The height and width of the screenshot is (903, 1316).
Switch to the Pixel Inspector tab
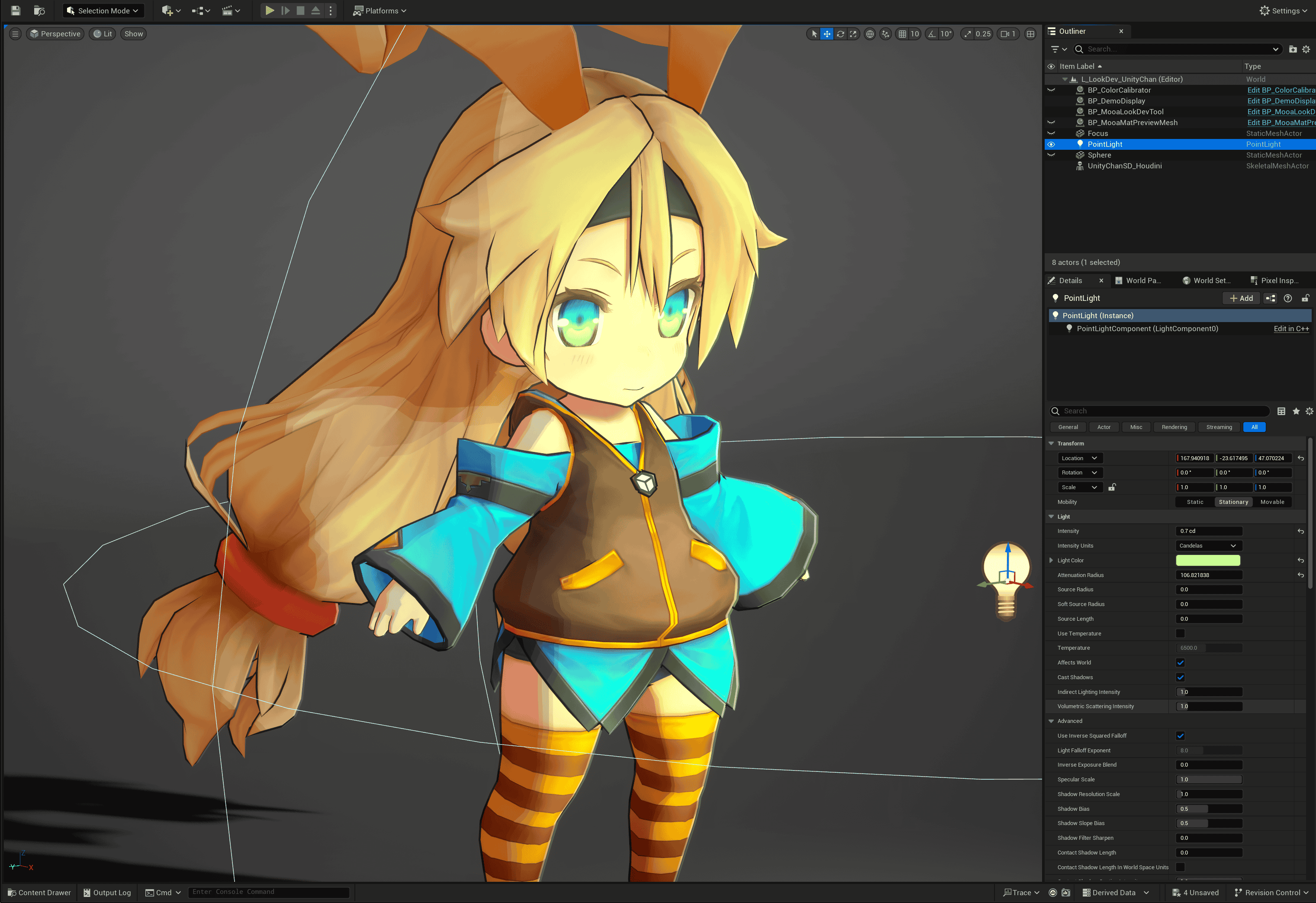tap(1274, 281)
